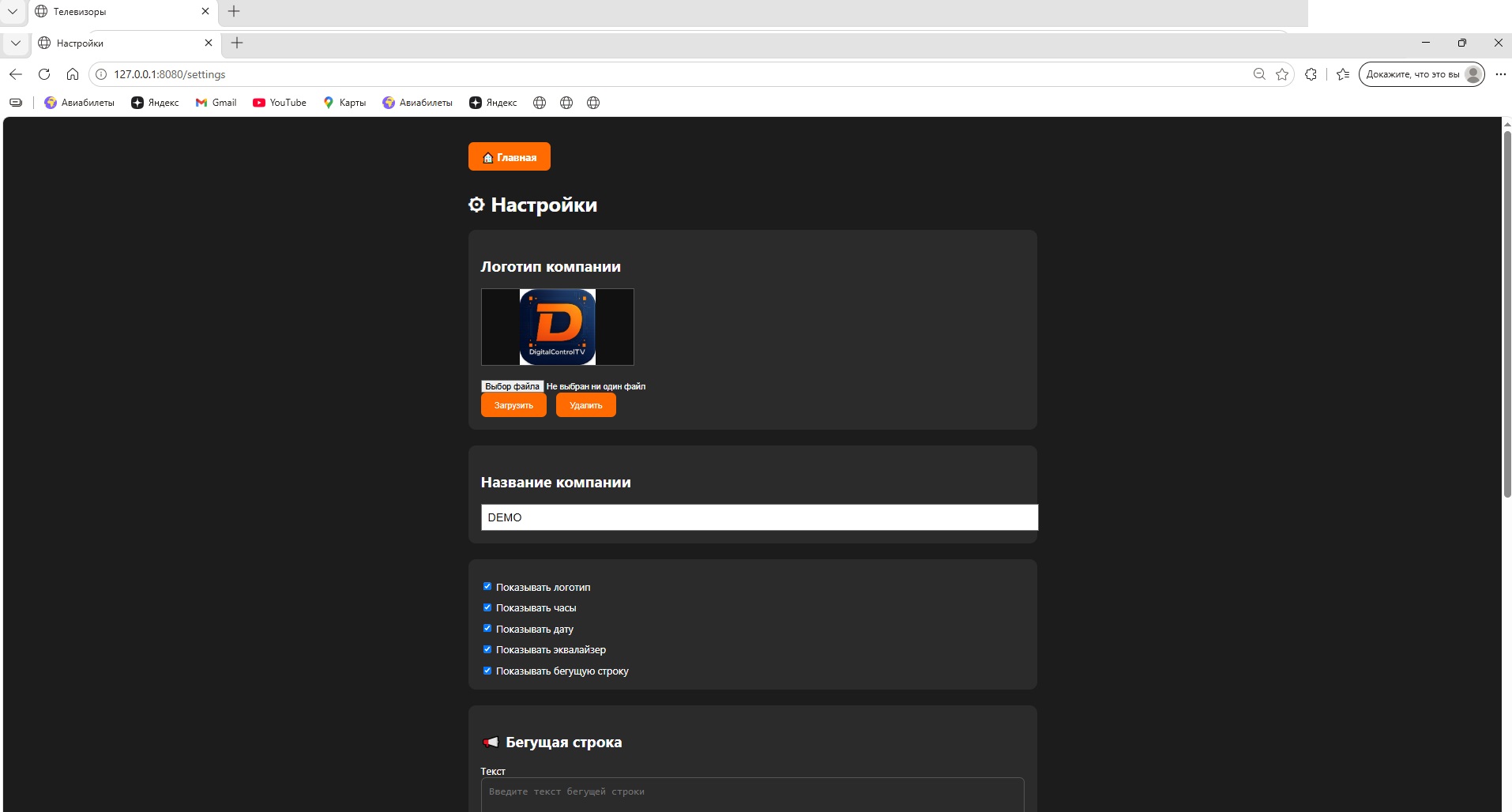Open the Gmail bookmark
Viewport: 1512px width, 812px height.
click(x=216, y=103)
